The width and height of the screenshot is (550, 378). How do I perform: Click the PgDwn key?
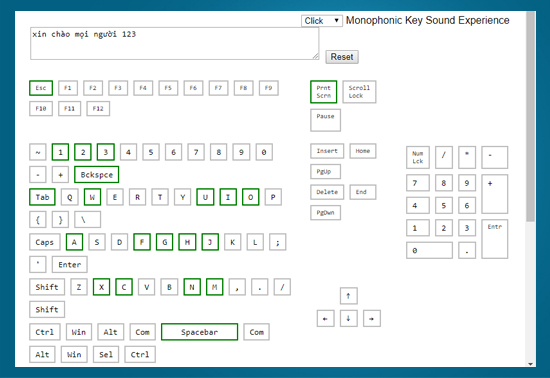pos(326,213)
